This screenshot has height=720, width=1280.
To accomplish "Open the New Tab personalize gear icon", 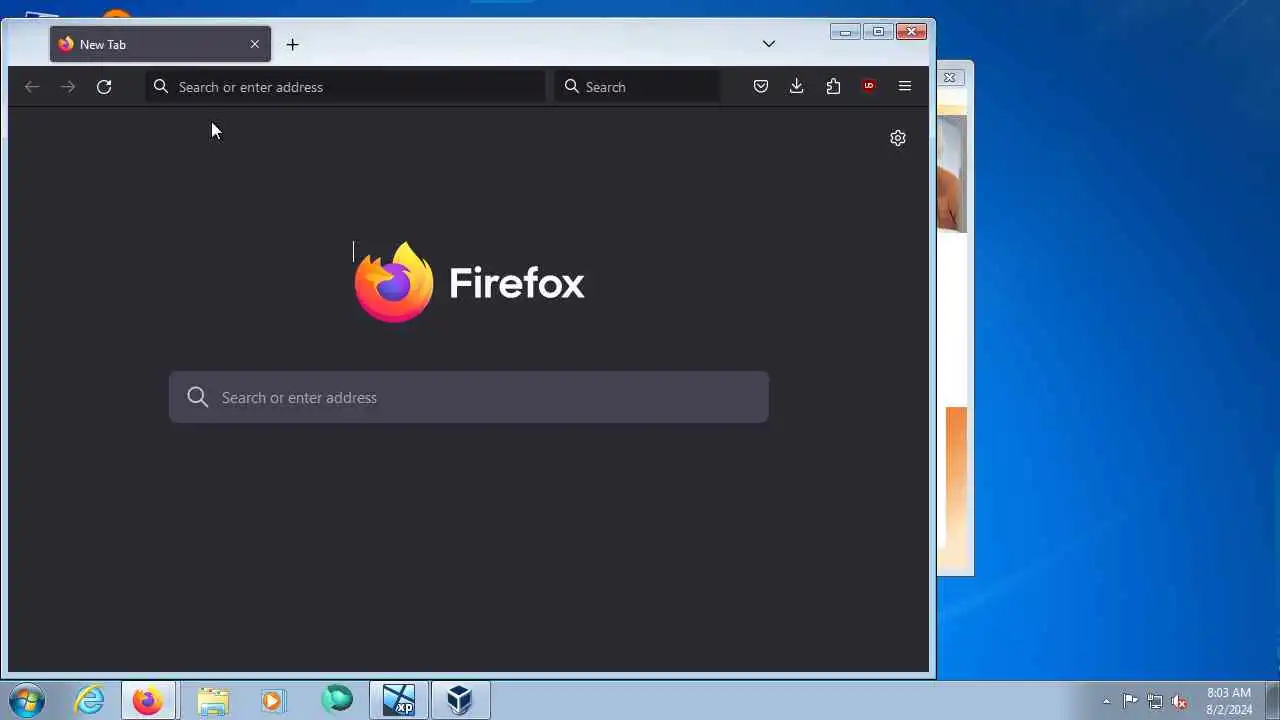I will 898,138.
